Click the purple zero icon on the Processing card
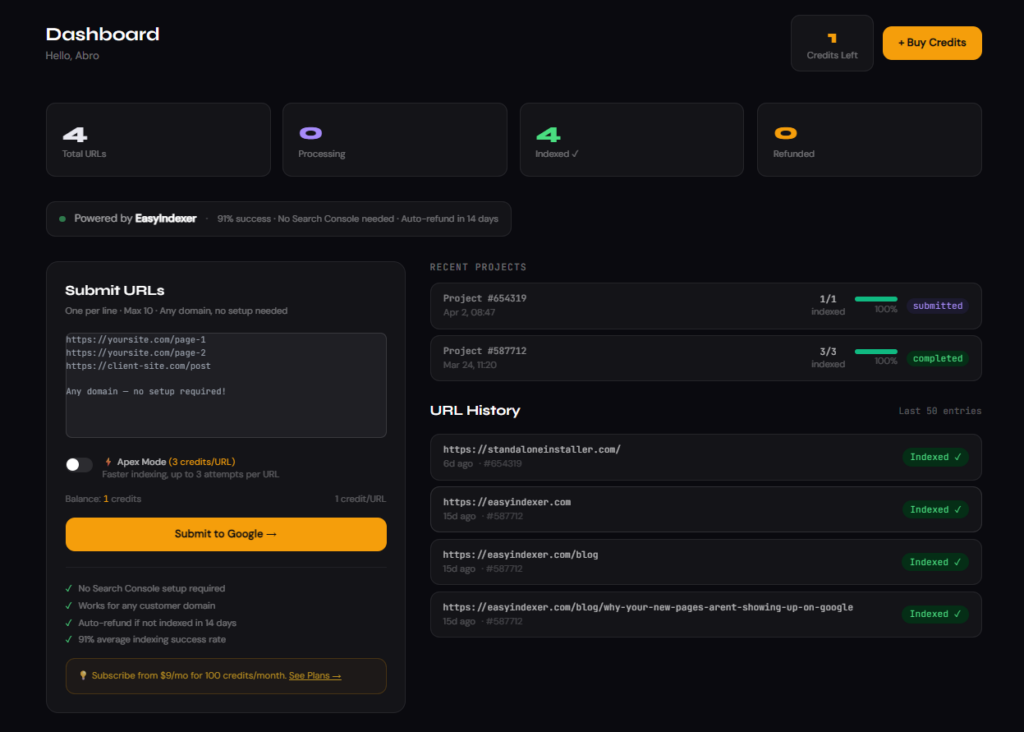 pos(309,131)
